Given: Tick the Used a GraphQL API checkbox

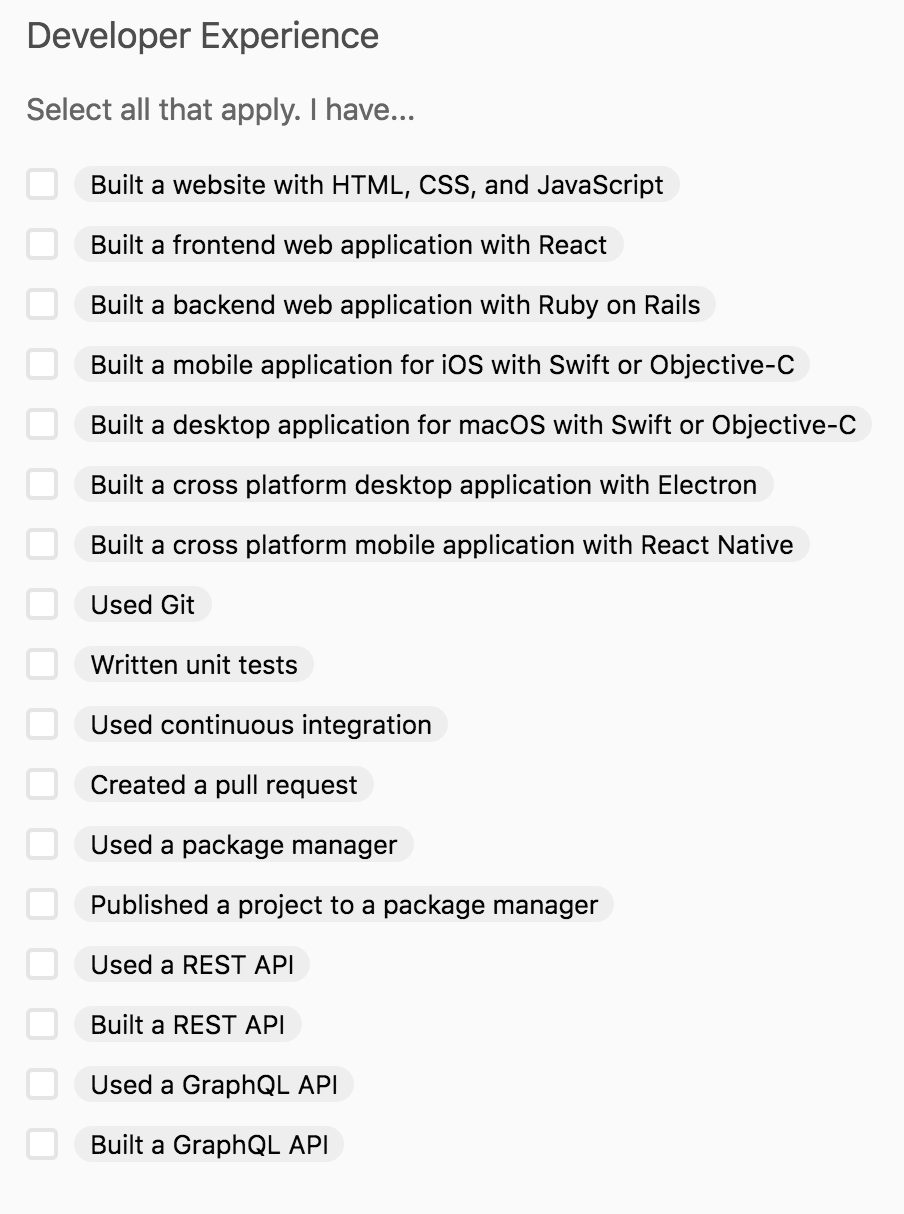Looking at the screenshot, I should 42,1085.
